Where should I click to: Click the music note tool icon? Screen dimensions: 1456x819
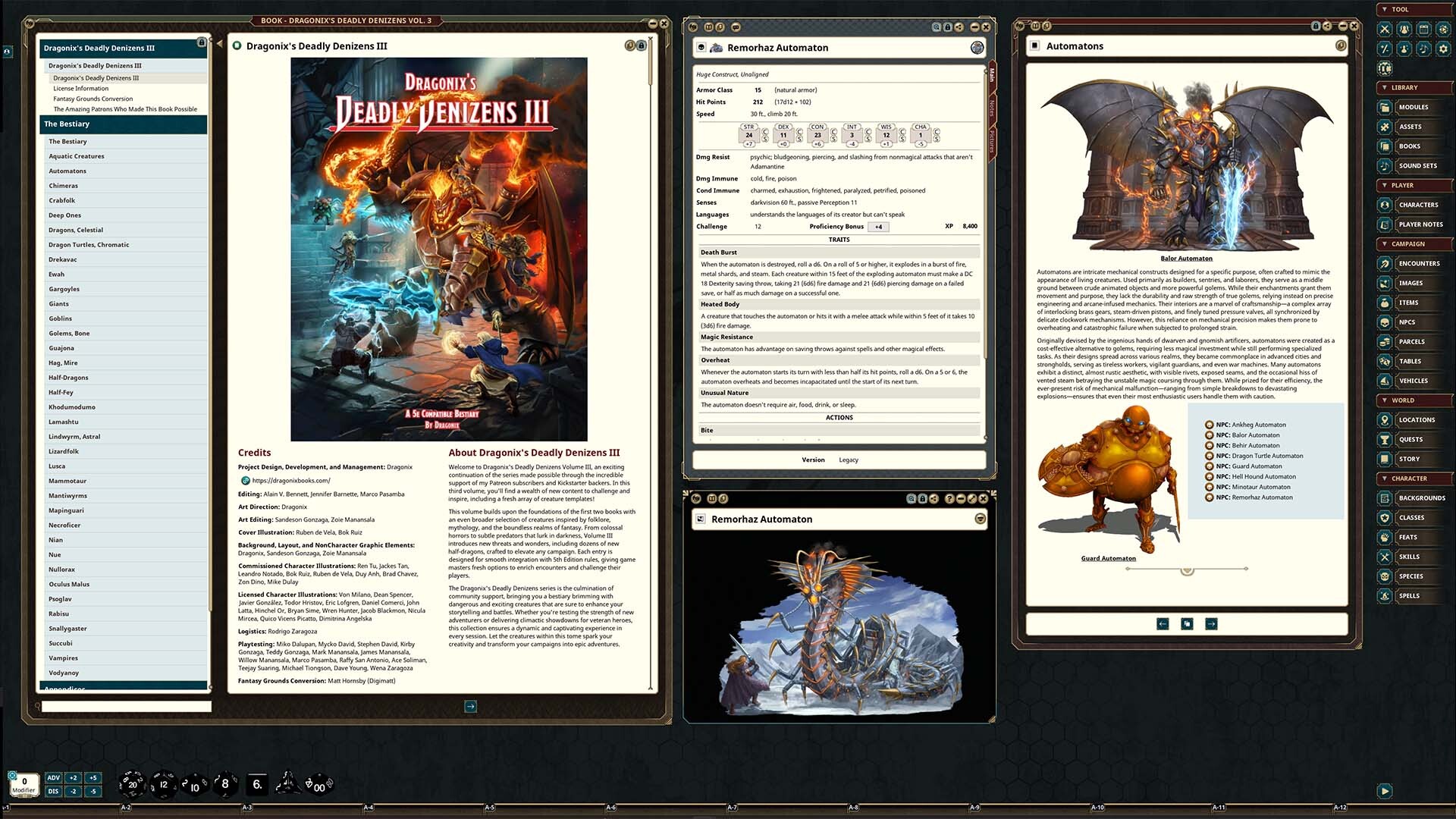[1423, 49]
